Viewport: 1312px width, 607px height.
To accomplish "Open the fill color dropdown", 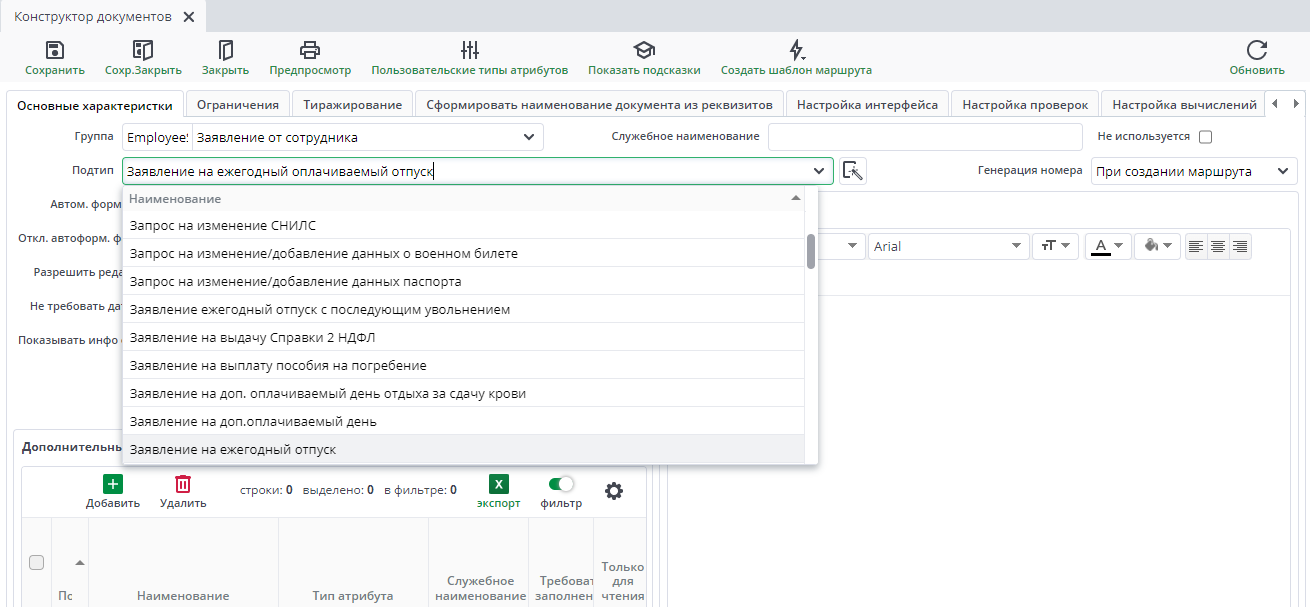I will pos(1158,246).
